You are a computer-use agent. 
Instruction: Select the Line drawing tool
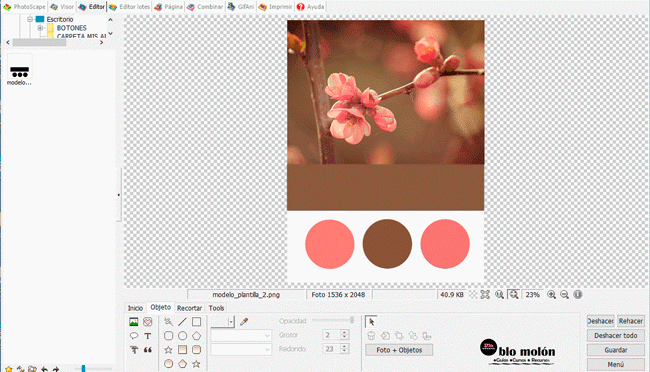coord(182,321)
